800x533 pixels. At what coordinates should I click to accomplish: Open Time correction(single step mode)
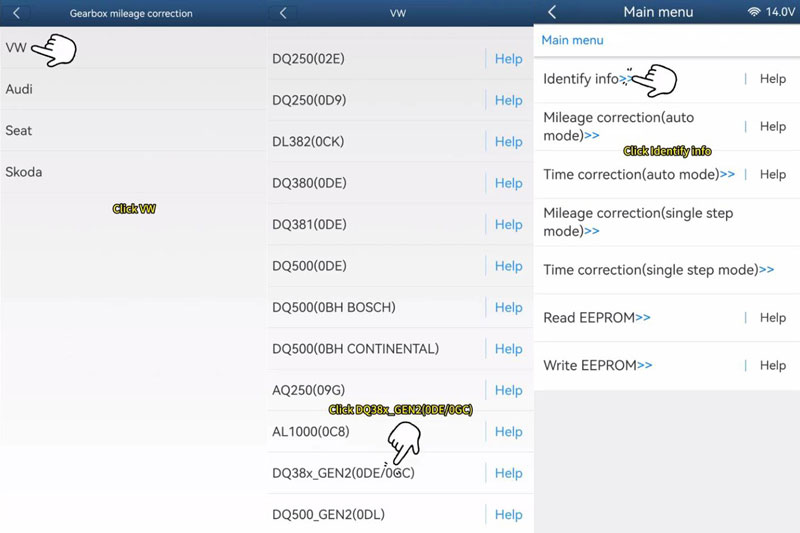click(x=658, y=270)
